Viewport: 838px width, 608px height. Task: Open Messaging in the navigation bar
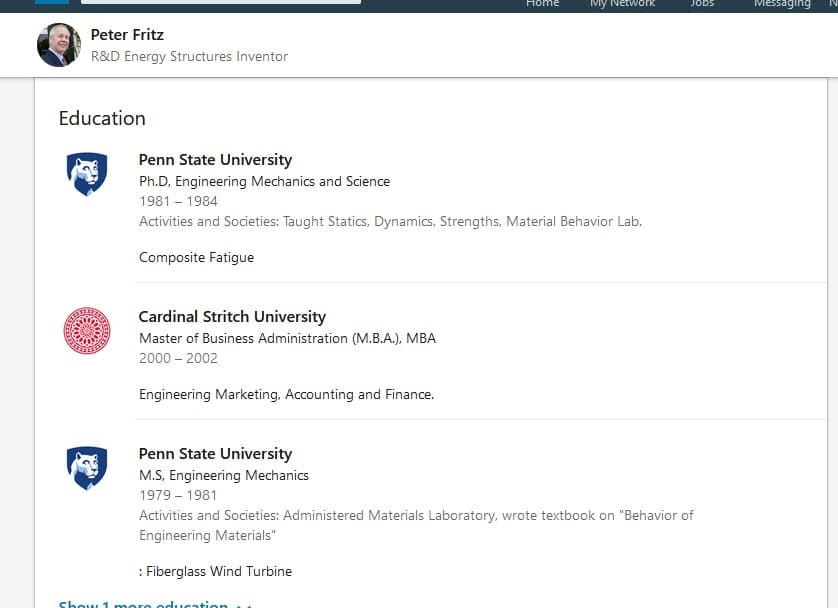[782, 4]
